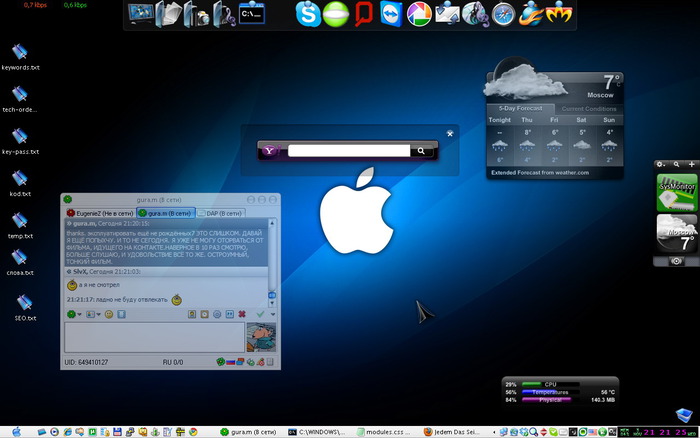Select the SEO.txt desktop file
Screen dimensions: 700x438
pyautogui.click(x=25, y=308)
